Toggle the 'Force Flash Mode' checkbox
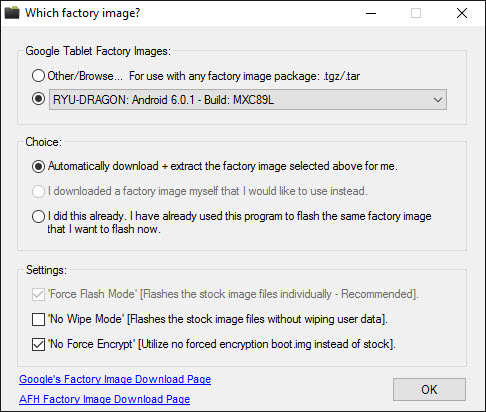The width and height of the screenshot is (486, 412). [38, 294]
